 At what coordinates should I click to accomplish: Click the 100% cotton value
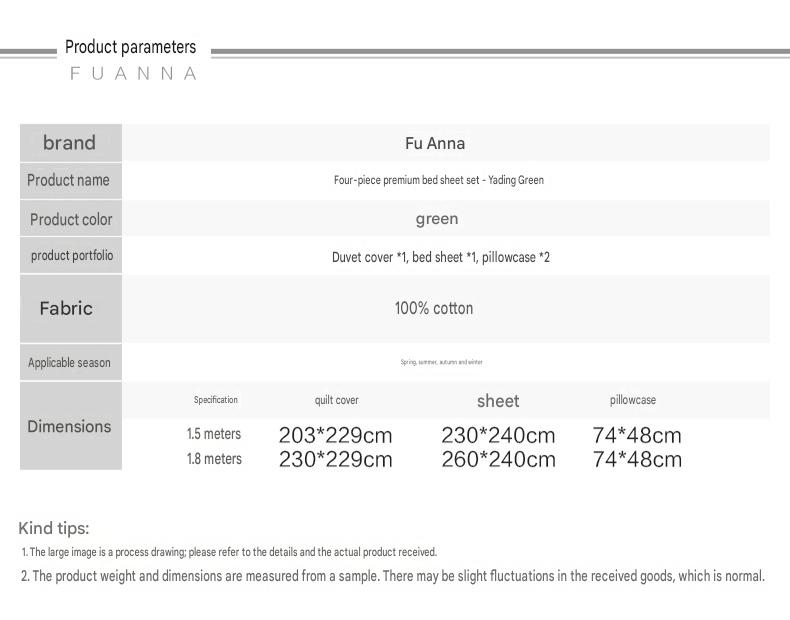click(434, 308)
